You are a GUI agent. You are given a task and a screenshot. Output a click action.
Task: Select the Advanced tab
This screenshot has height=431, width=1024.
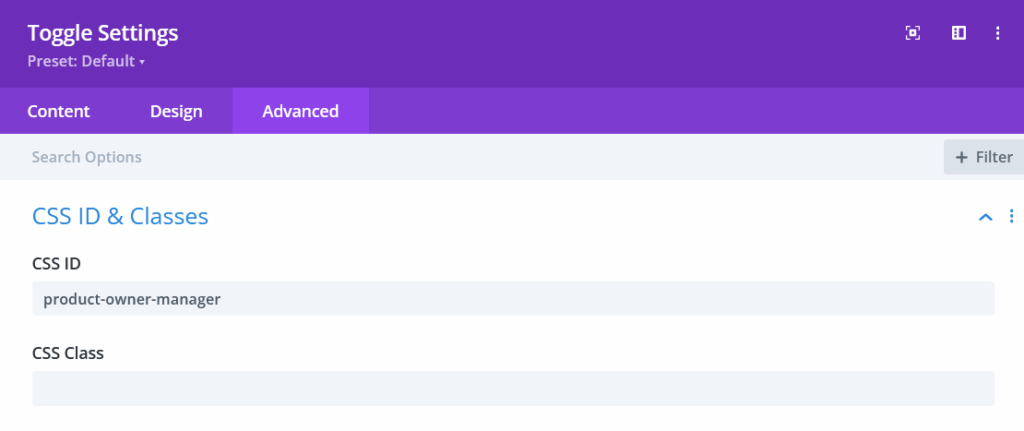coord(300,111)
